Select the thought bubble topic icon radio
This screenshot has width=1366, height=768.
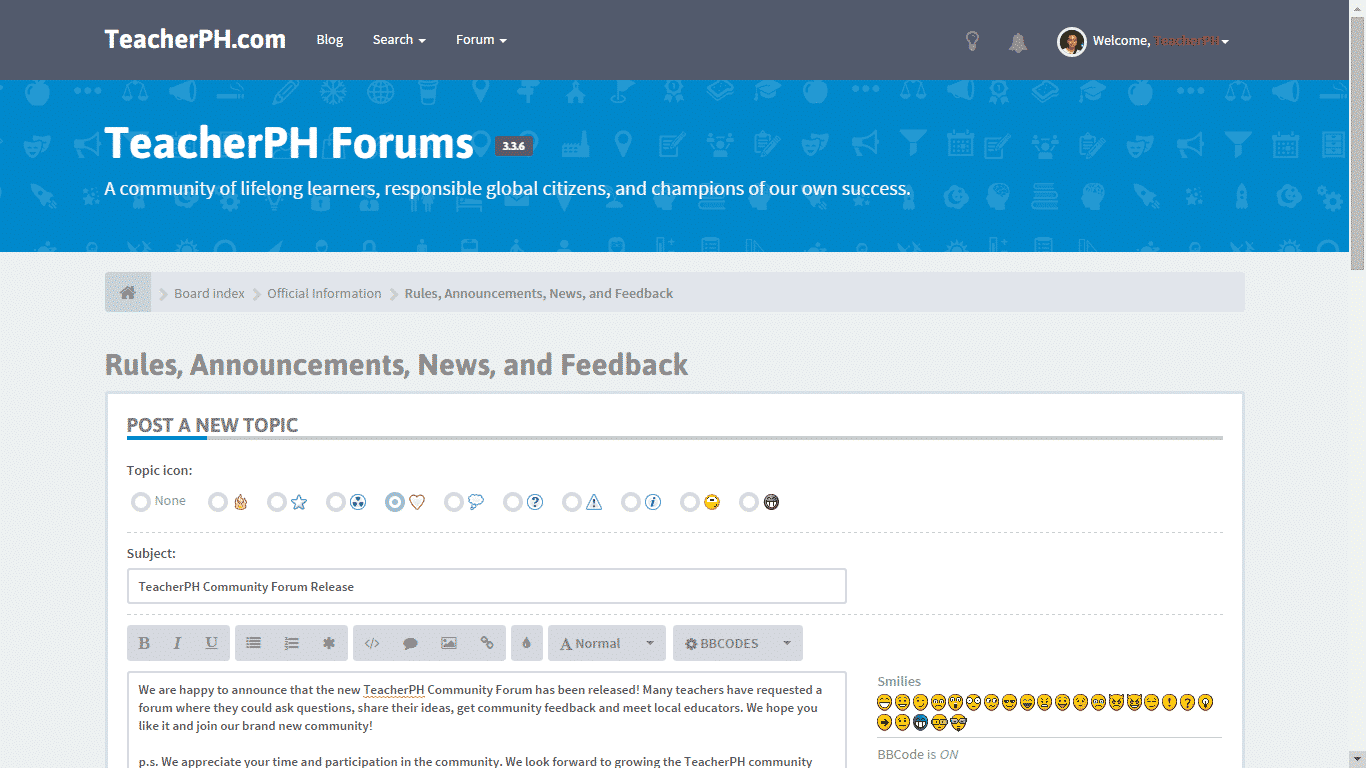tap(454, 502)
